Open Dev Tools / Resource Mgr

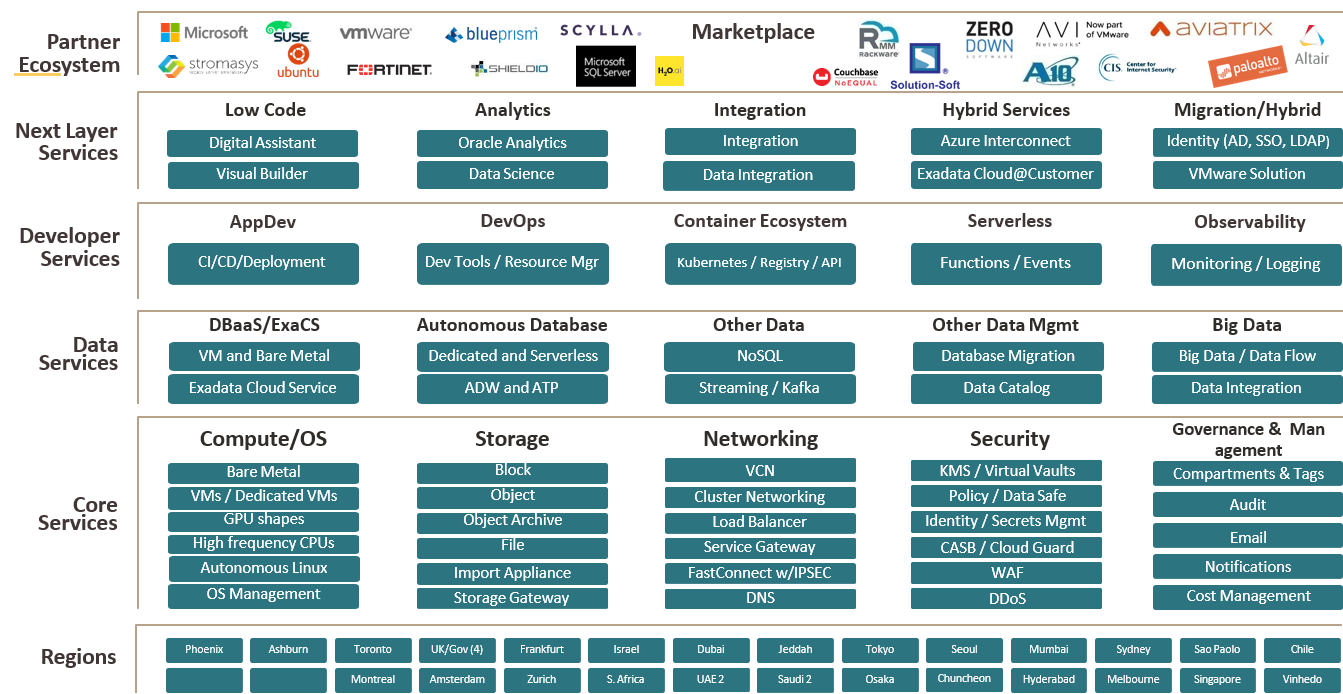point(512,263)
